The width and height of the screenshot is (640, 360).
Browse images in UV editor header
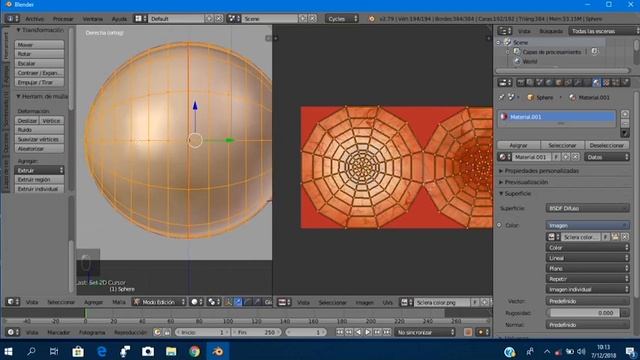[407, 302]
